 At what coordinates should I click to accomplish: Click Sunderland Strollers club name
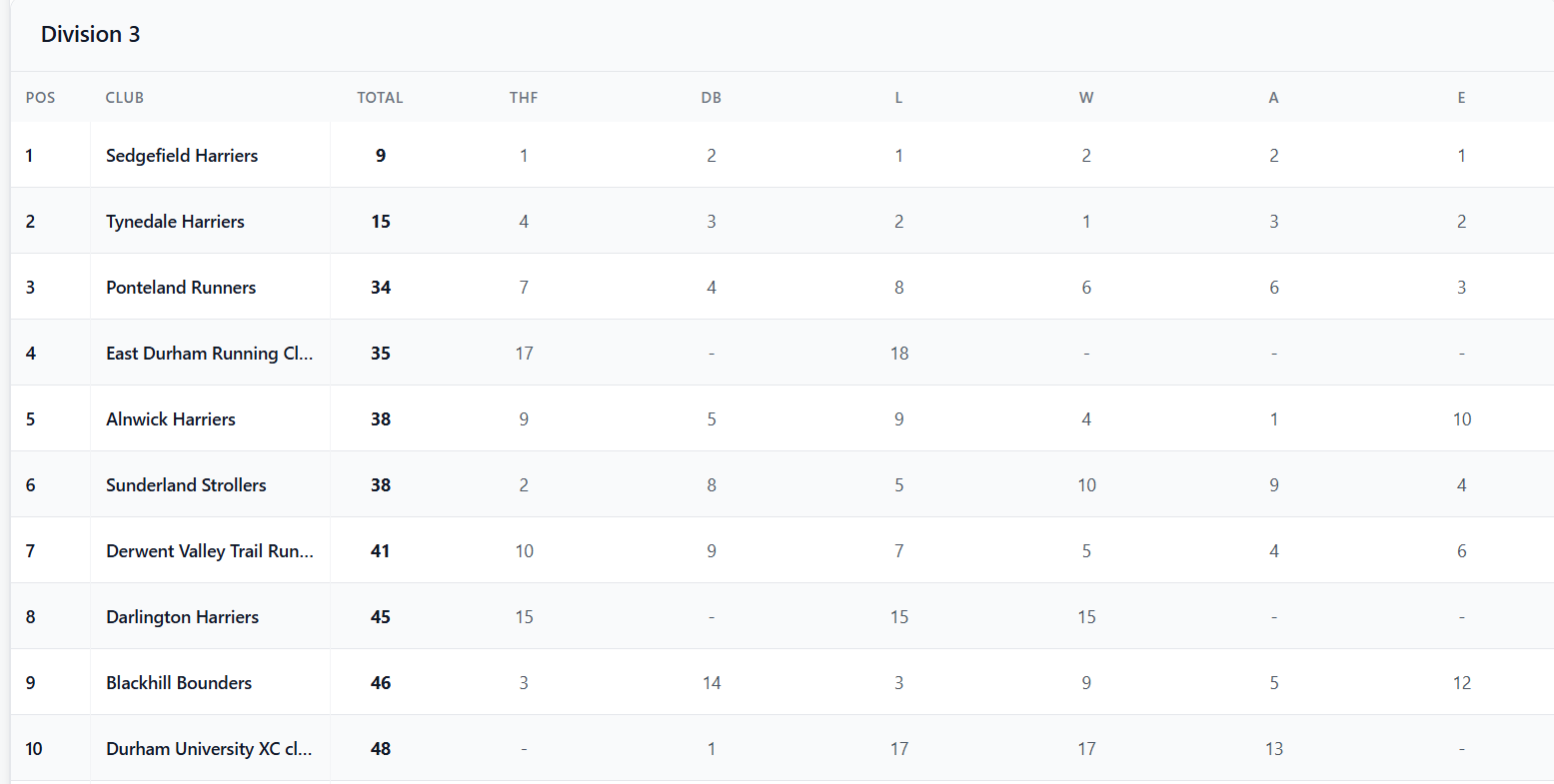(x=186, y=485)
